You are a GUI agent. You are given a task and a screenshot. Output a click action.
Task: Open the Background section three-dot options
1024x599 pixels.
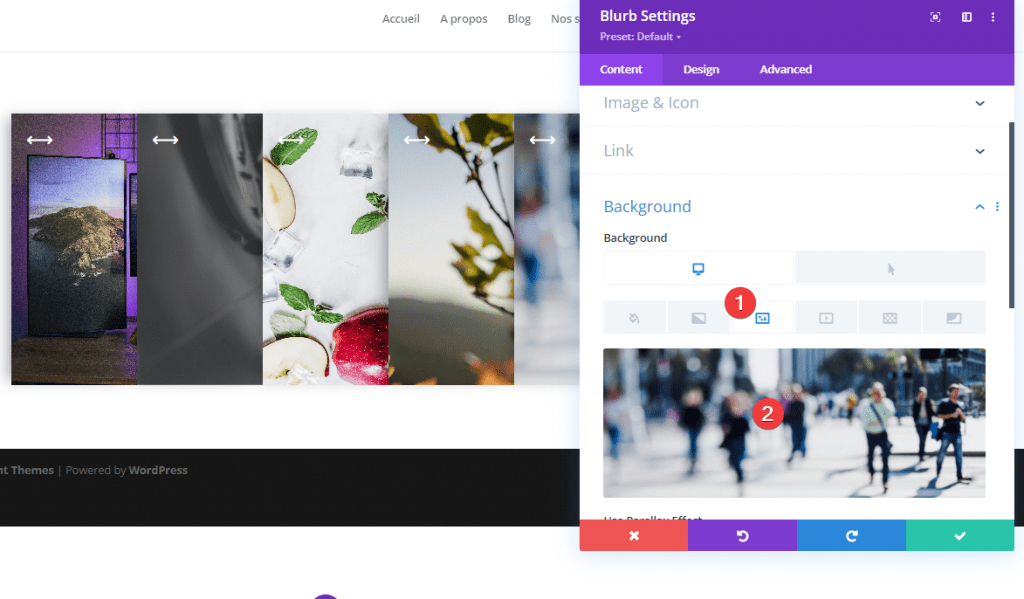(997, 206)
